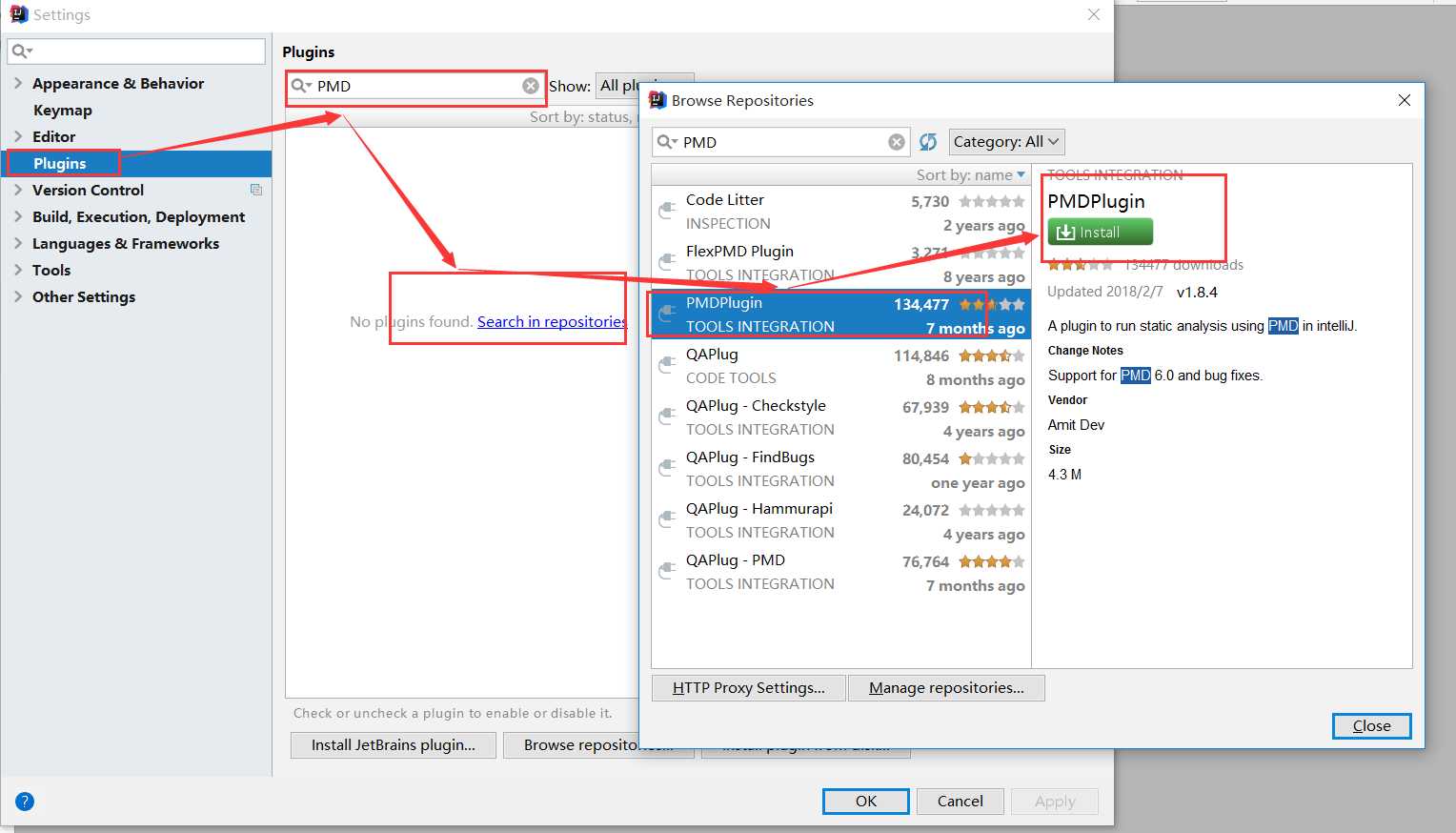The image size is (1456, 833).
Task: Click the QAPlug - Checkstyle plugin icon
Action: click(668, 416)
